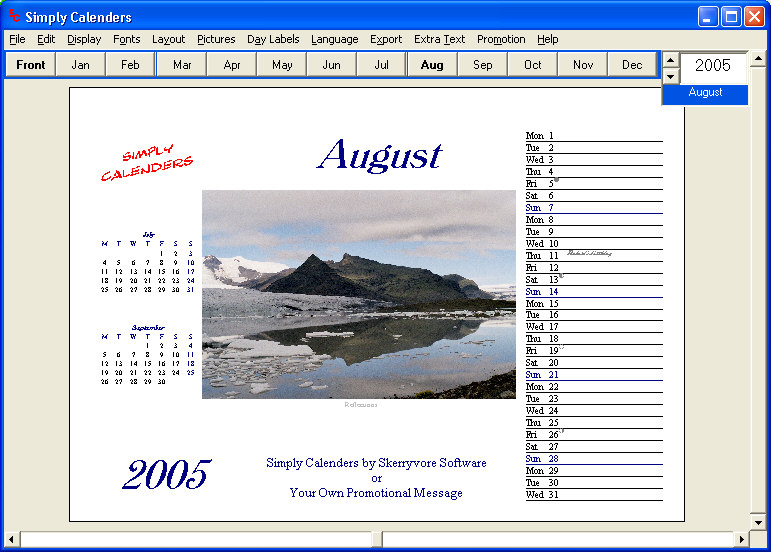Open the Help menu
The image size is (771, 552).
pyautogui.click(x=547, y=39)
